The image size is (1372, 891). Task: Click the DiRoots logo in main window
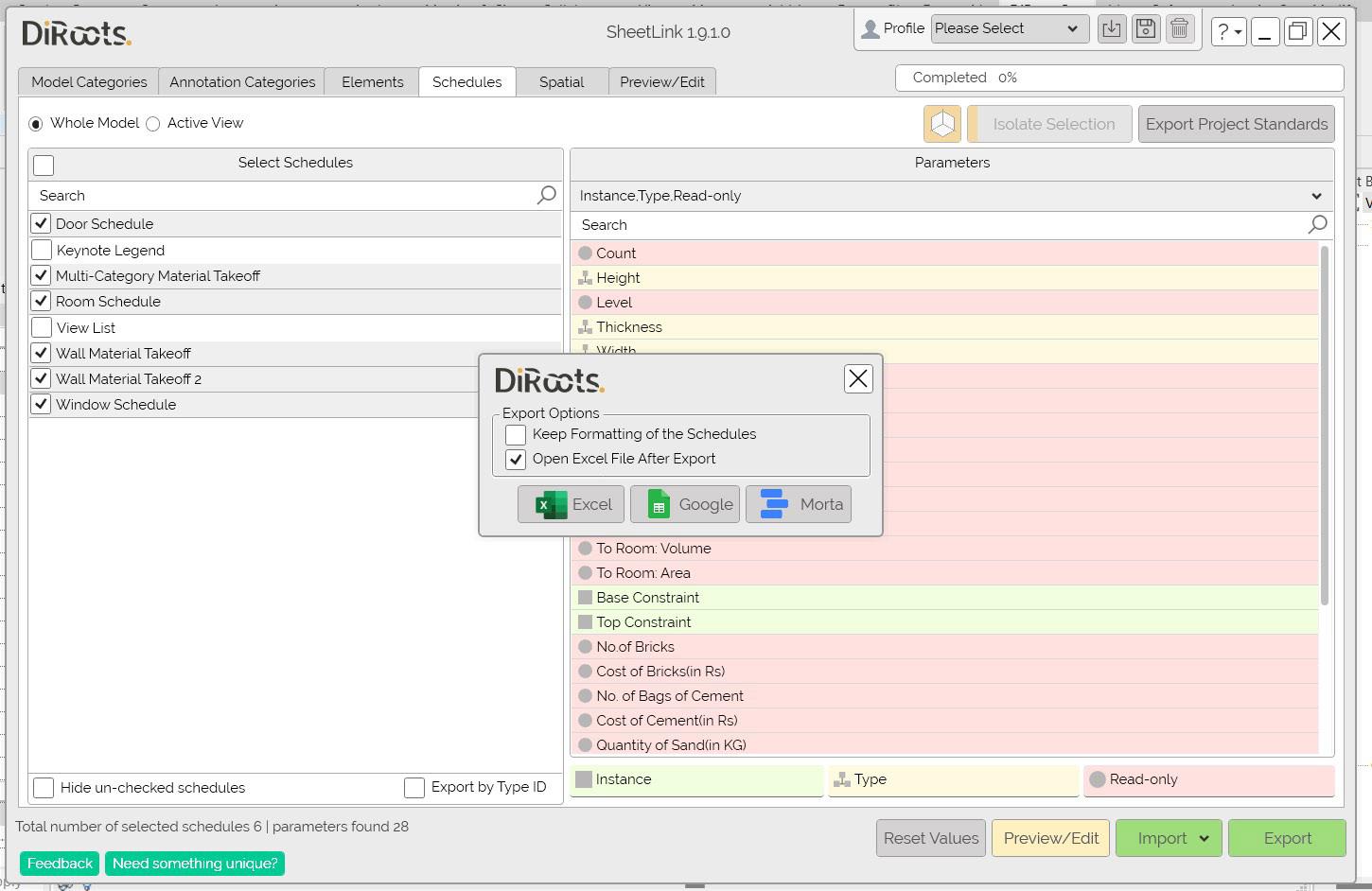(77, 33)
